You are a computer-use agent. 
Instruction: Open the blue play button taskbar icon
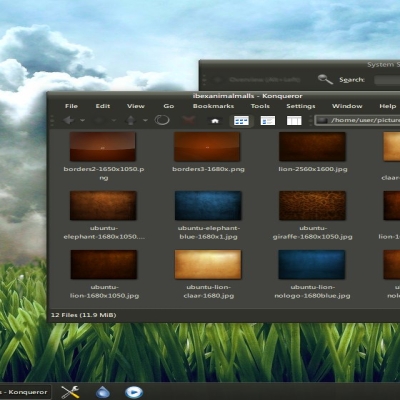pyautogui.click(x=134, y=392)
